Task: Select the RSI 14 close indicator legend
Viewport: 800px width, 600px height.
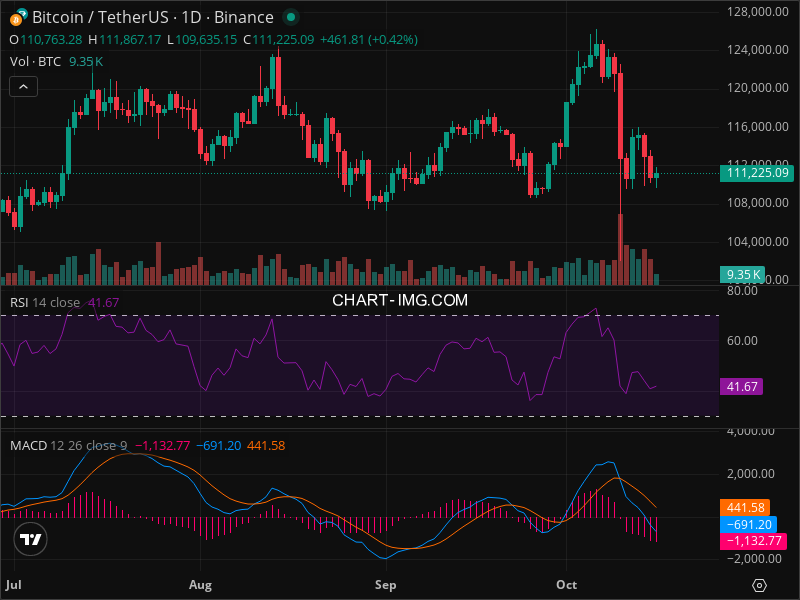Action: [x=45, y=302]
